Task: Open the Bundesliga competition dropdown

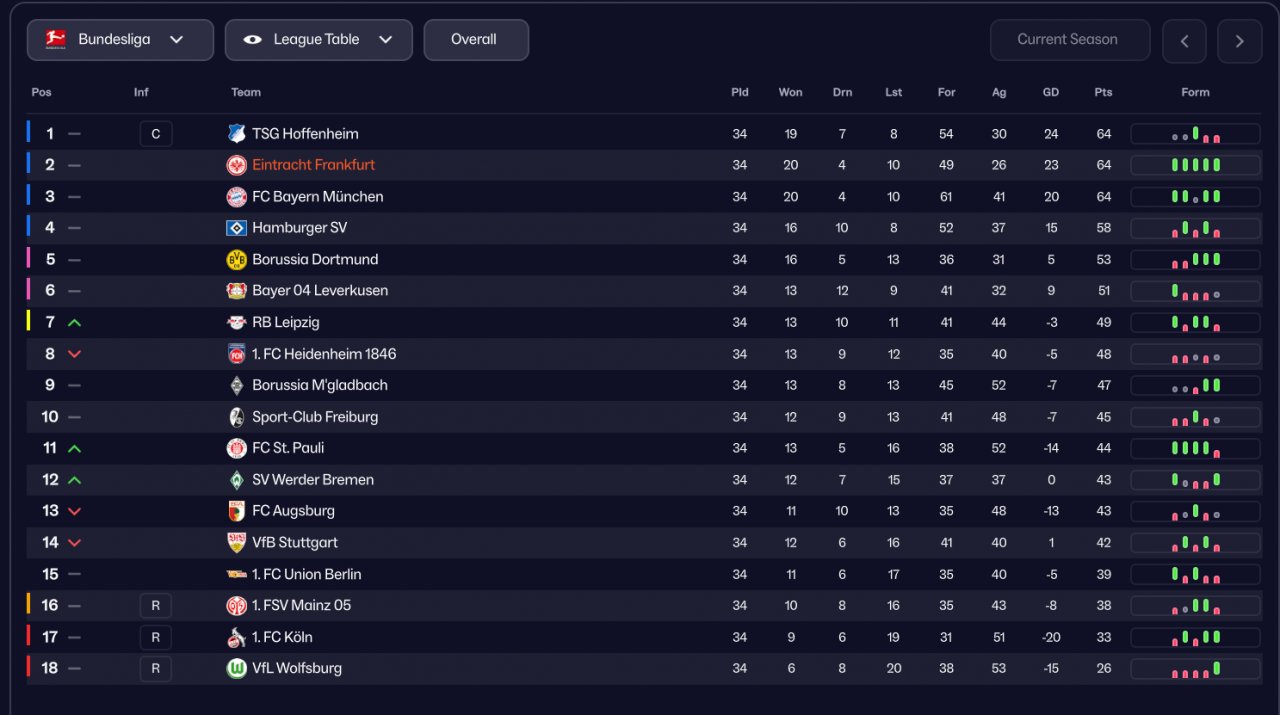Action: (120, 40)
